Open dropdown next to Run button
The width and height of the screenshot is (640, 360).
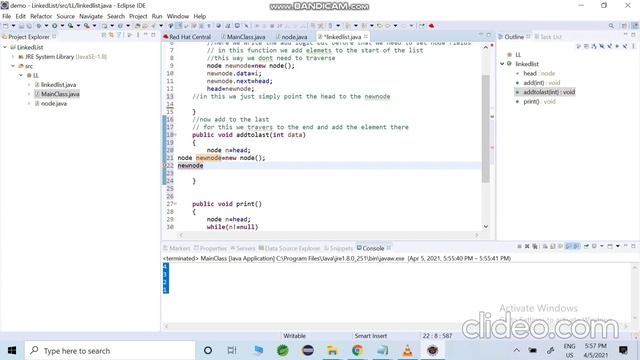coord(62,26)
